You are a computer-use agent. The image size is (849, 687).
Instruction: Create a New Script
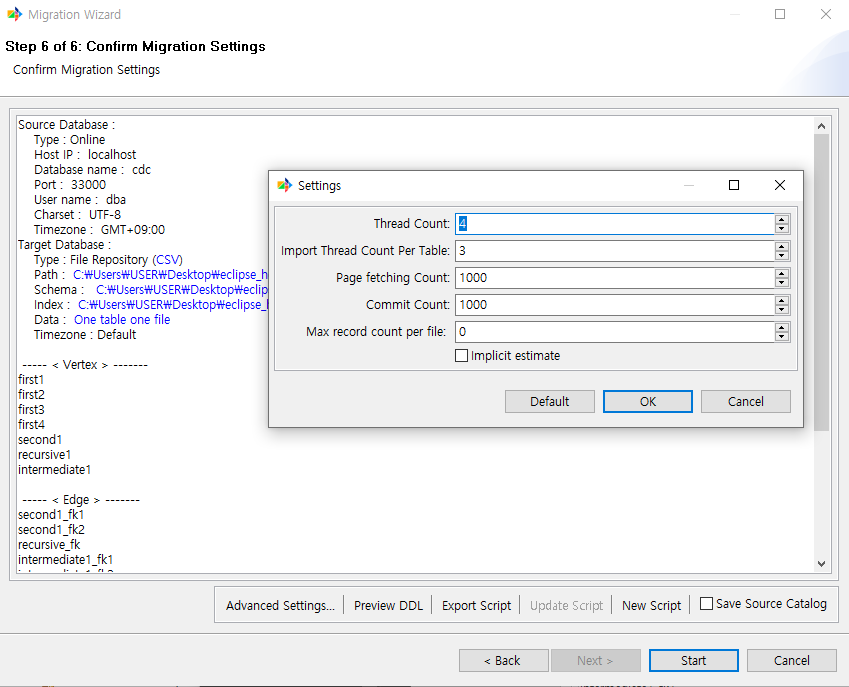point(651,604)
